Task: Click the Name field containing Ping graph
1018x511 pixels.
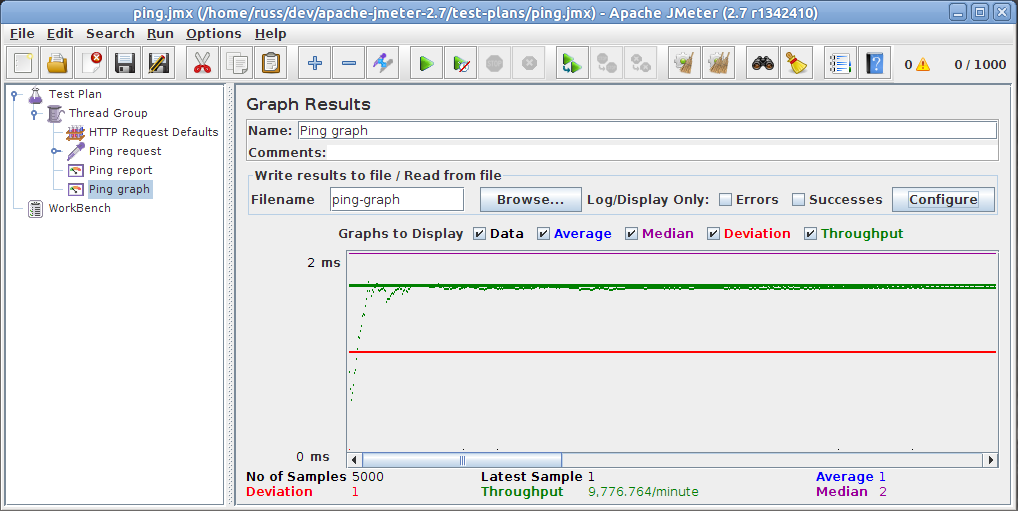Action: 647,131
